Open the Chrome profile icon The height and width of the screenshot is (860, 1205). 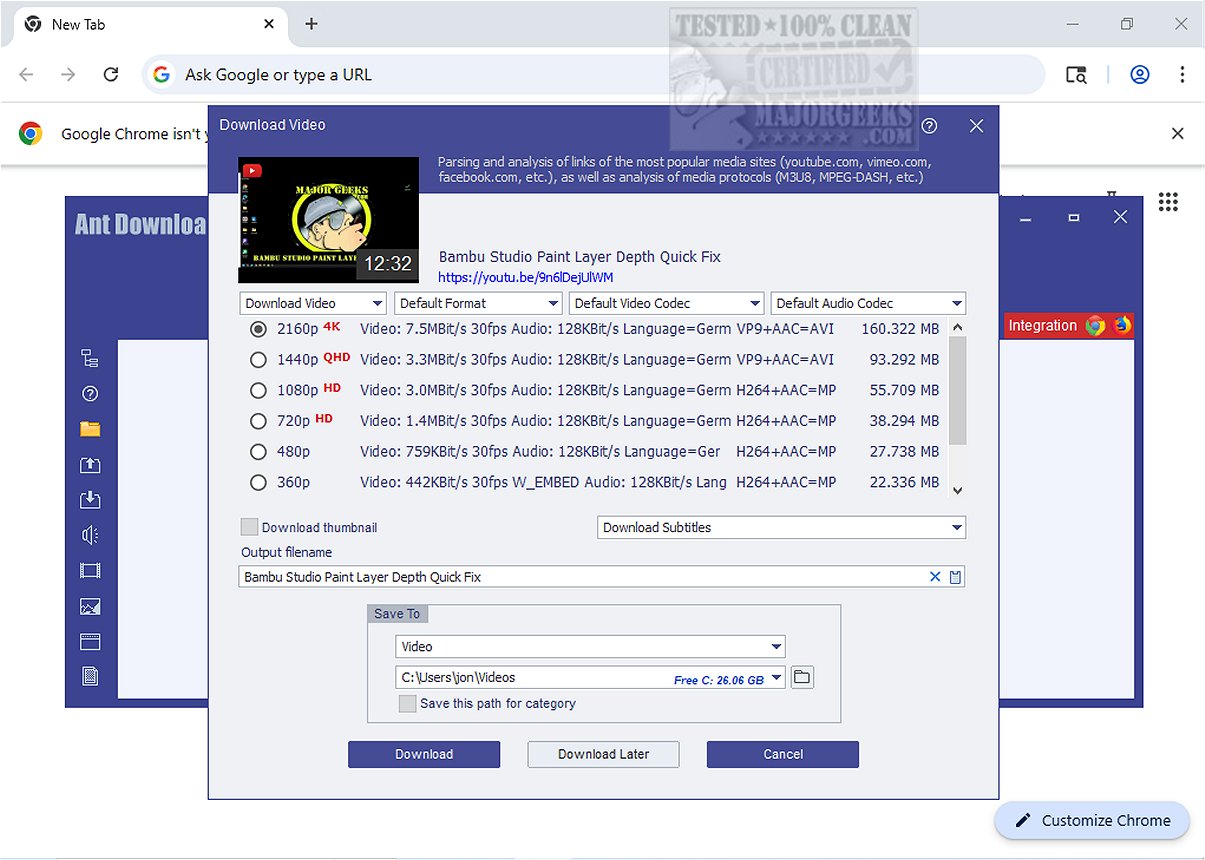1140,75
